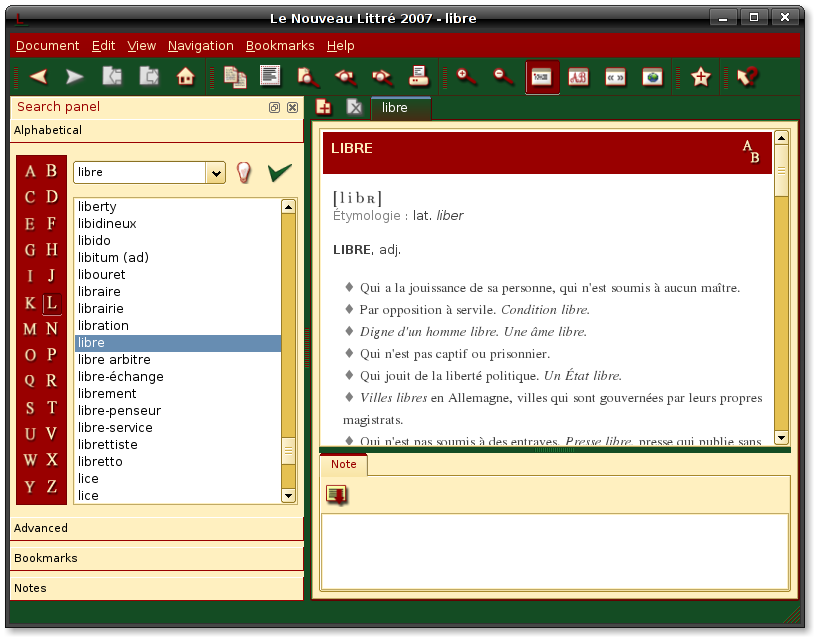The width and height of the screenshot is (814, 637).
Task: Float the Search panel
Action: (274, 107)
